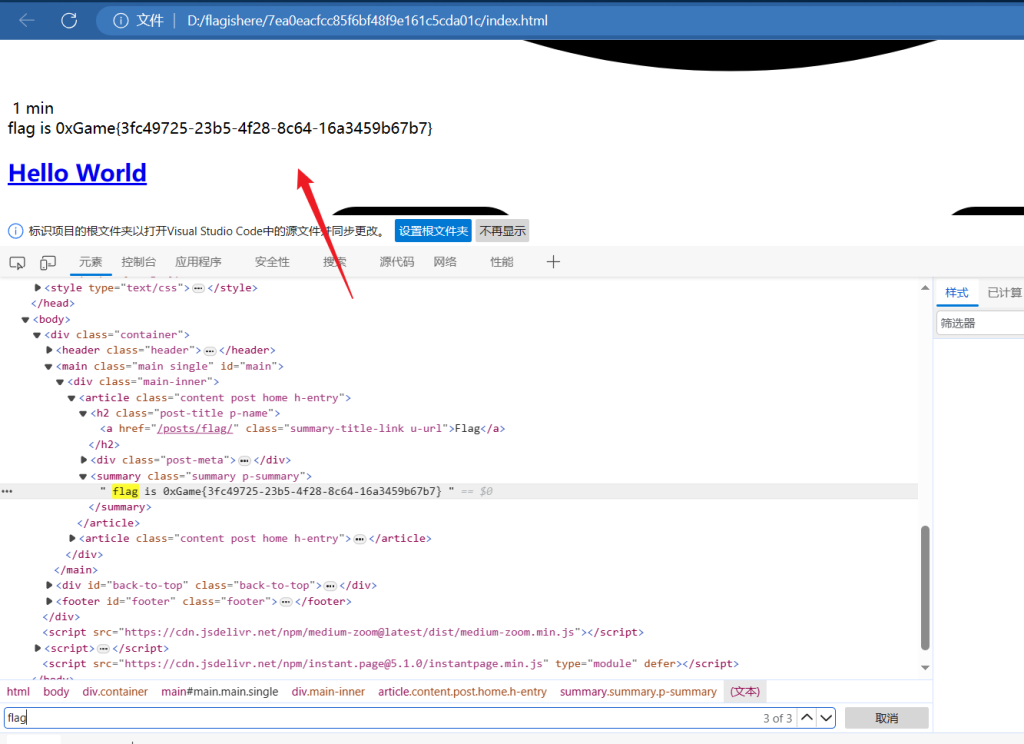Follow the /posts/flag/ href link
Screen dimensions: 1024x744
tap(195, 429)
